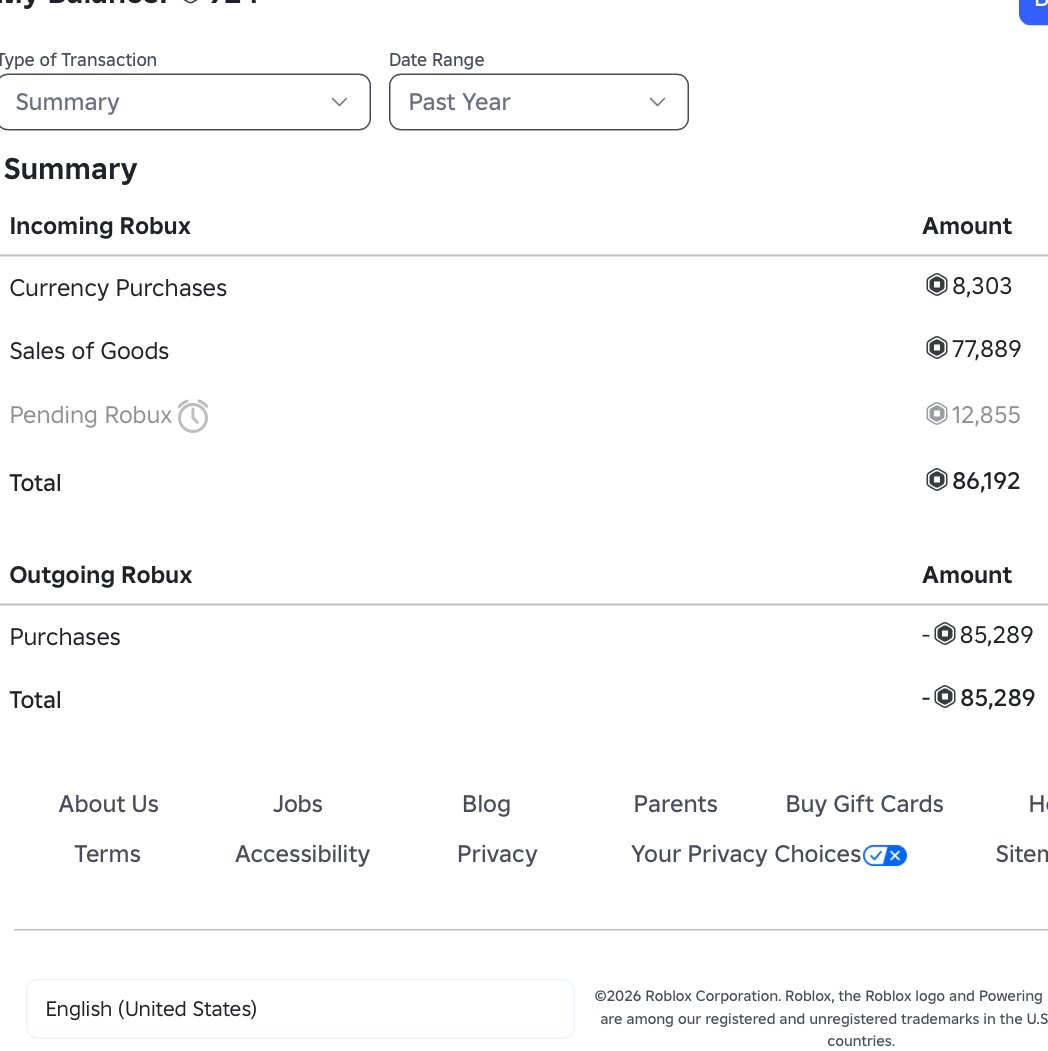The height and width of the screenshot is (1051, 1048).
Task: Click the 8,303 amount value
Action: pos(982,286)
